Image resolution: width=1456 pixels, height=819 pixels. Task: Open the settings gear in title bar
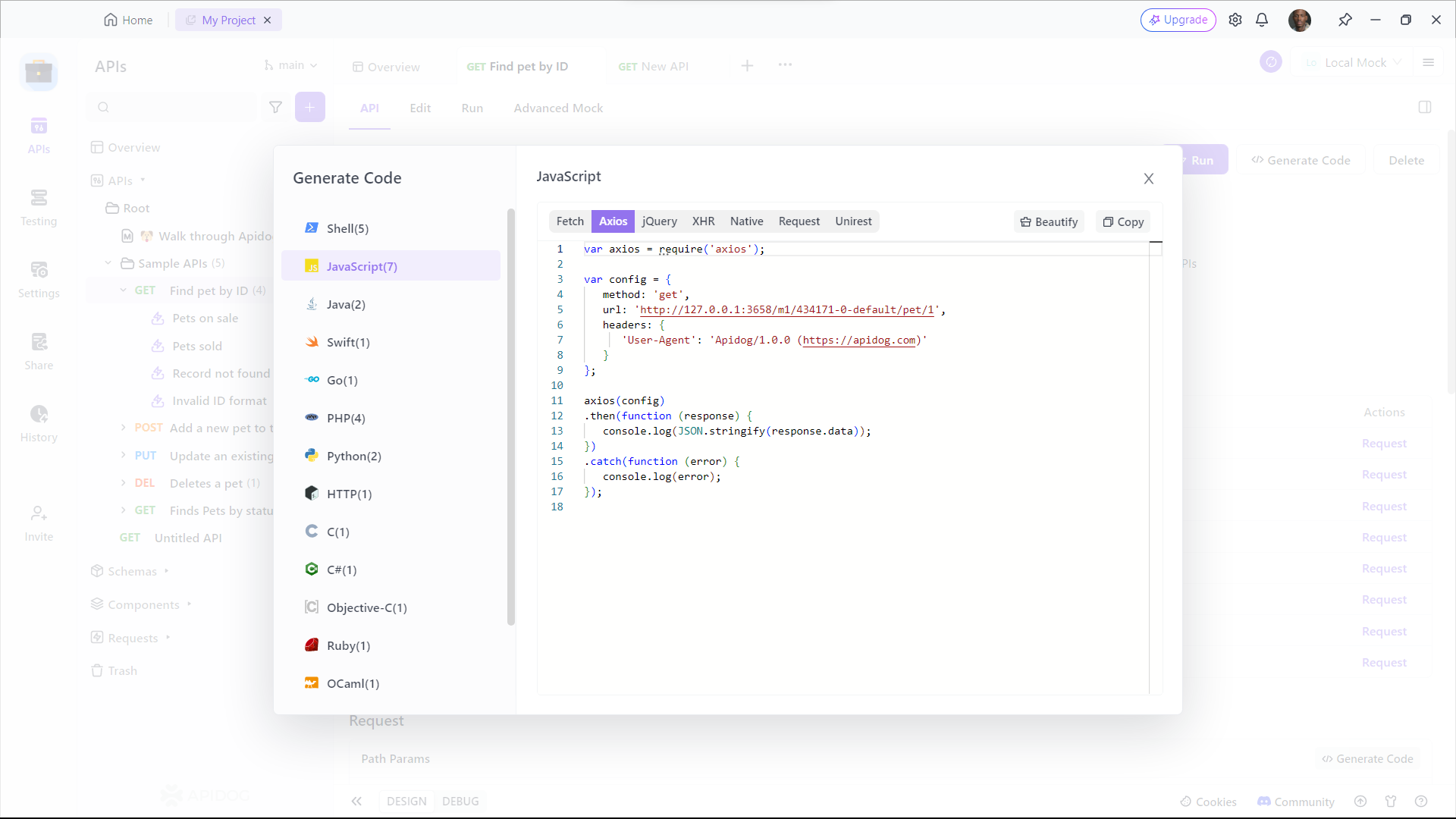tap(1235, 20)
